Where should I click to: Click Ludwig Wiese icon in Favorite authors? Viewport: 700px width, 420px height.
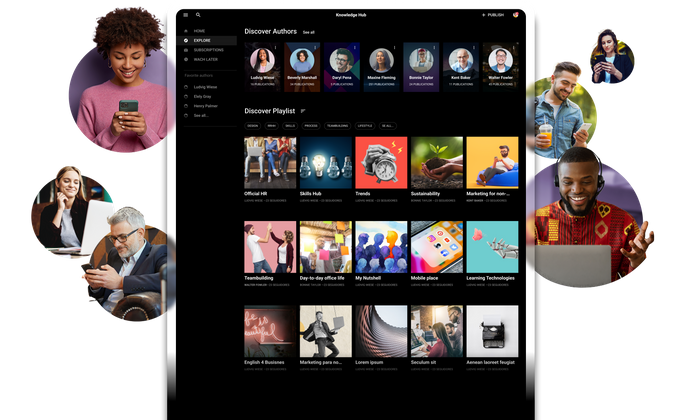[186, 87]
